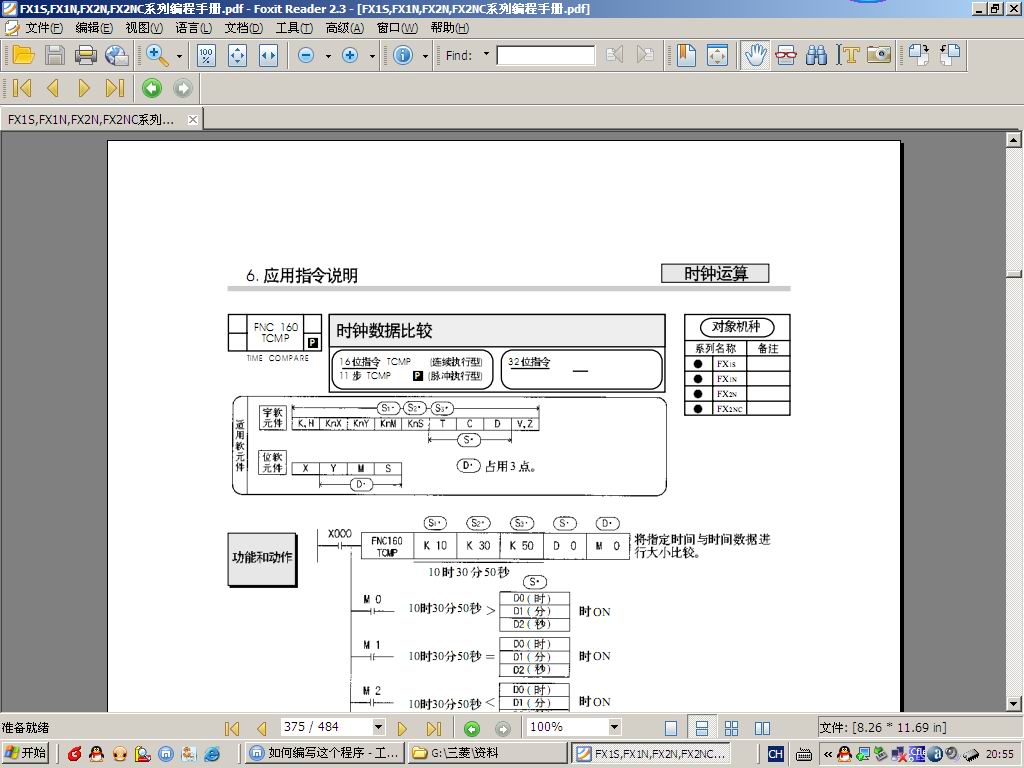Open the zoom percentage dropdown
This screenshot has width=1024, height=768.
[613, 727]
